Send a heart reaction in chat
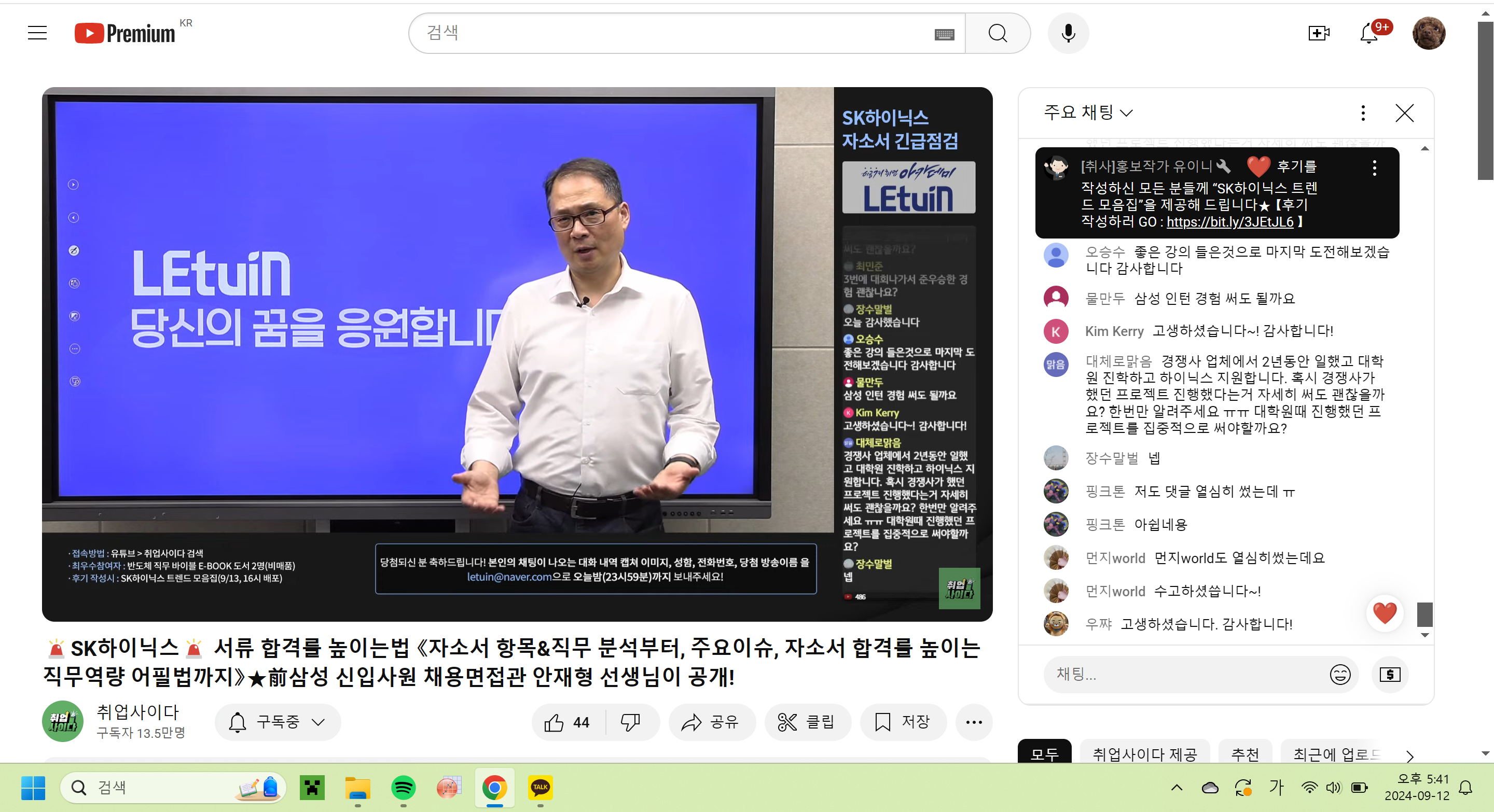This screenshot has width=1494, height=812. [1385, 613]
